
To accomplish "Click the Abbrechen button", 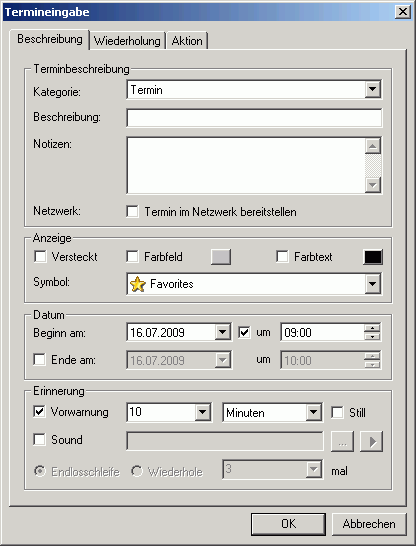I will [x=369, y=524].
